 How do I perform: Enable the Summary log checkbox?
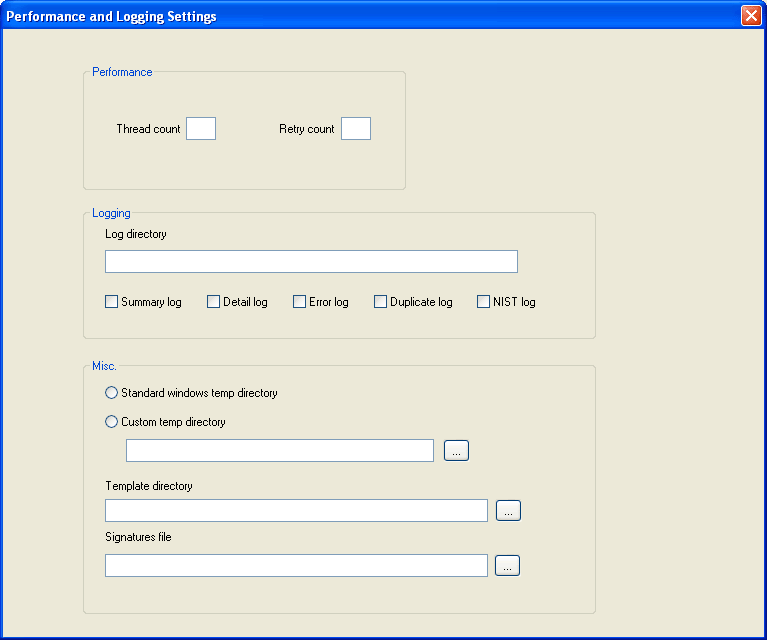click(x=112, y=301)
